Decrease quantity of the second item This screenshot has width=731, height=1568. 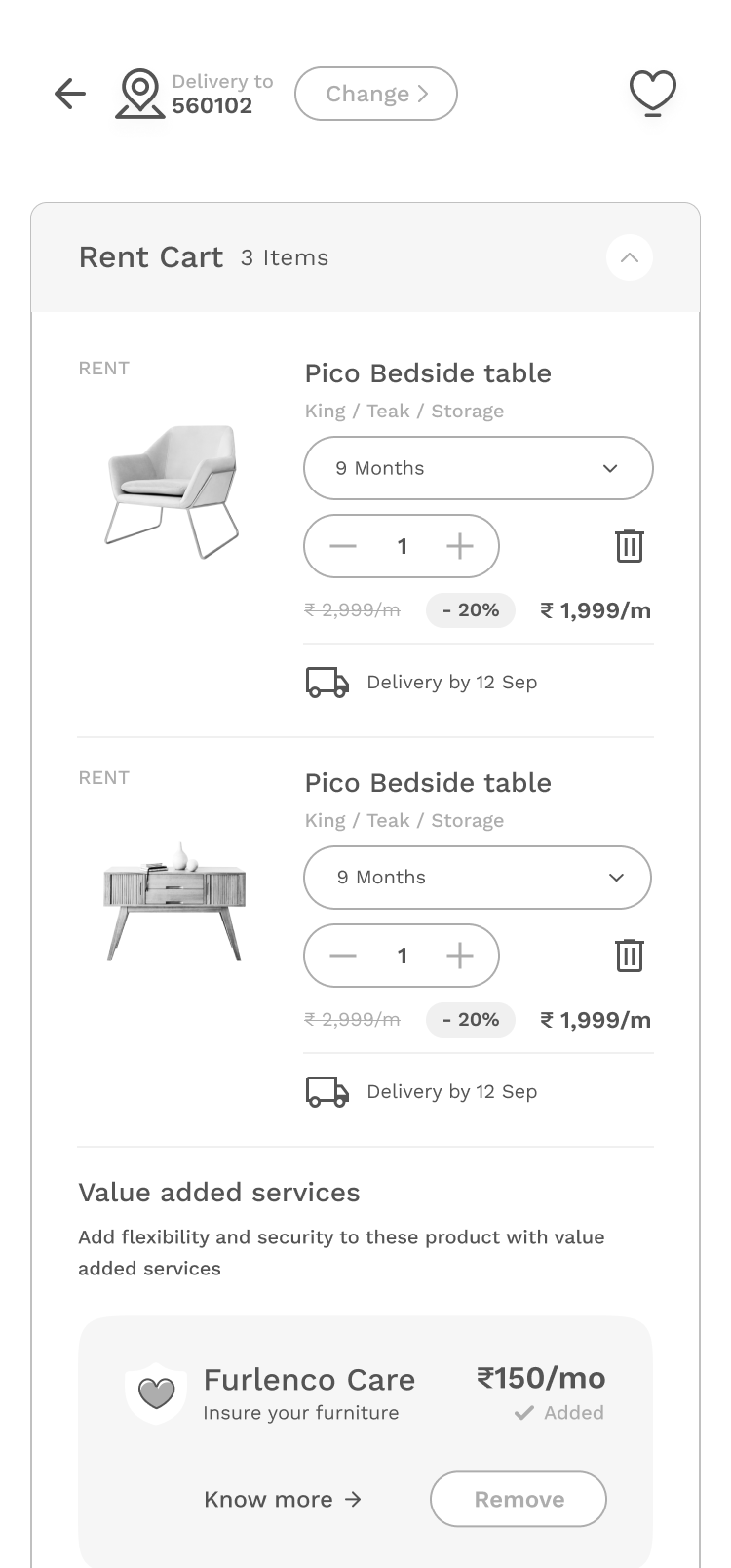(343, 956)
